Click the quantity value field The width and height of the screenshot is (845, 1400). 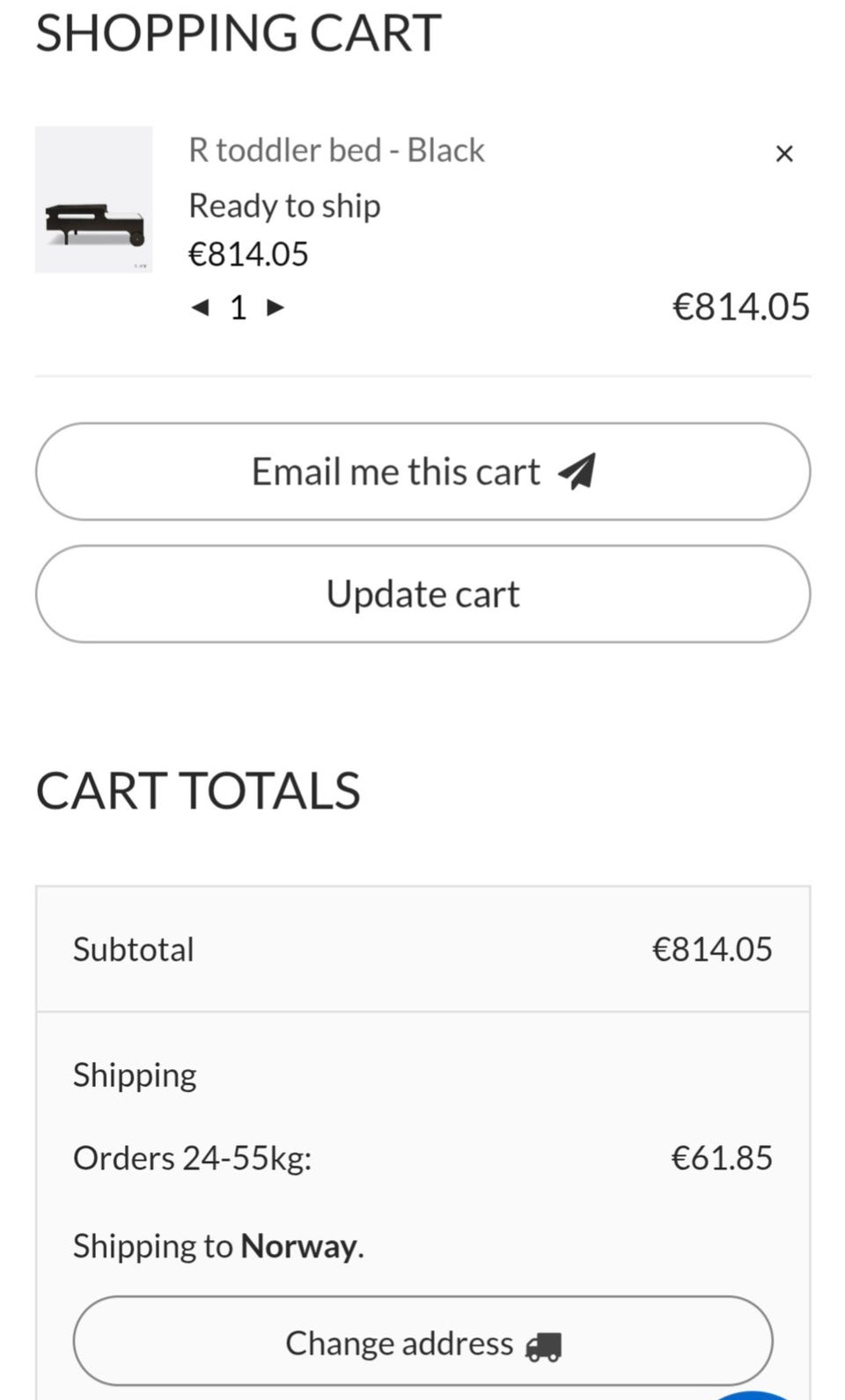pos(238,308)
